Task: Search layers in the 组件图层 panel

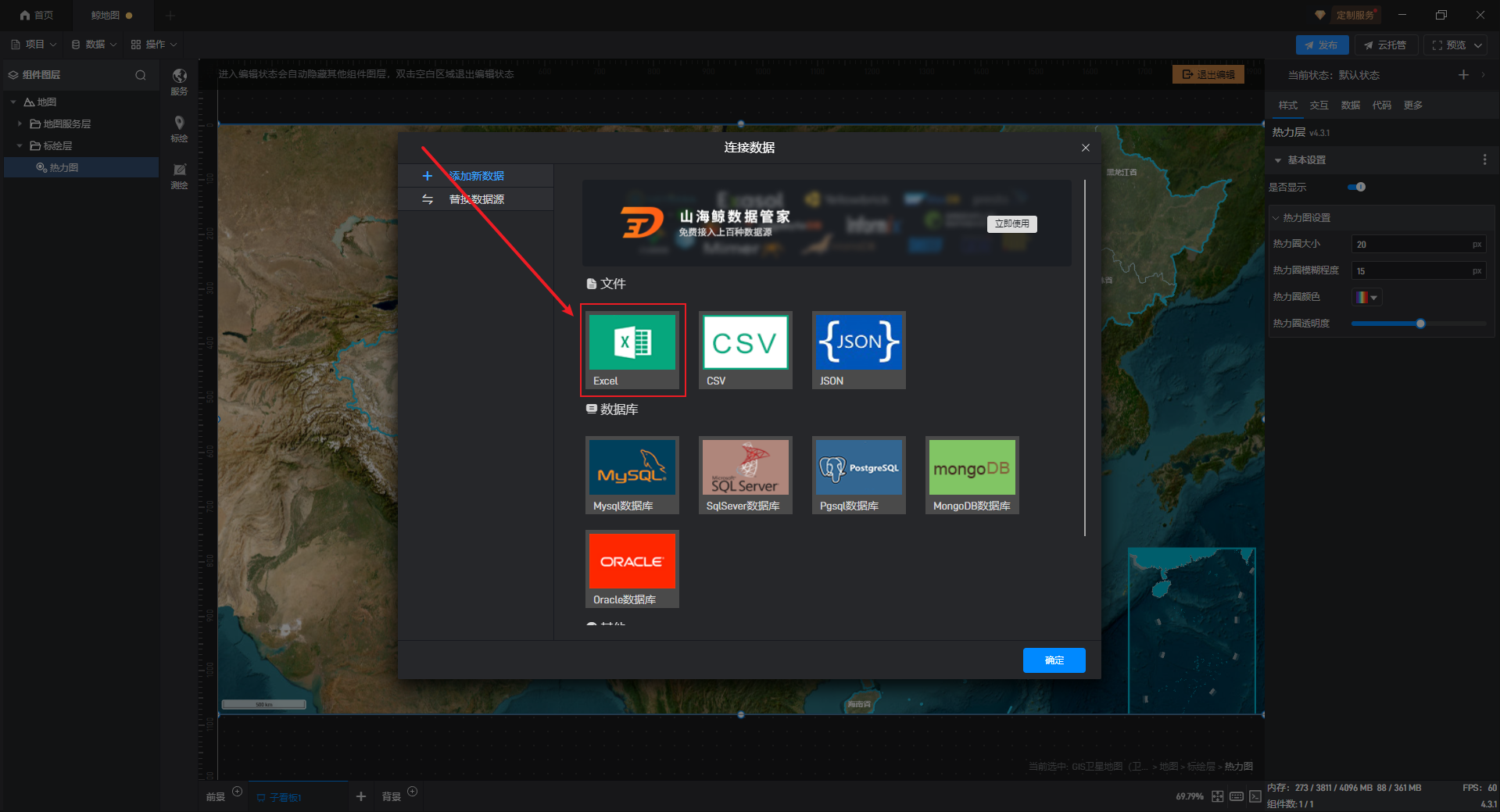Action: pos(141,75)
